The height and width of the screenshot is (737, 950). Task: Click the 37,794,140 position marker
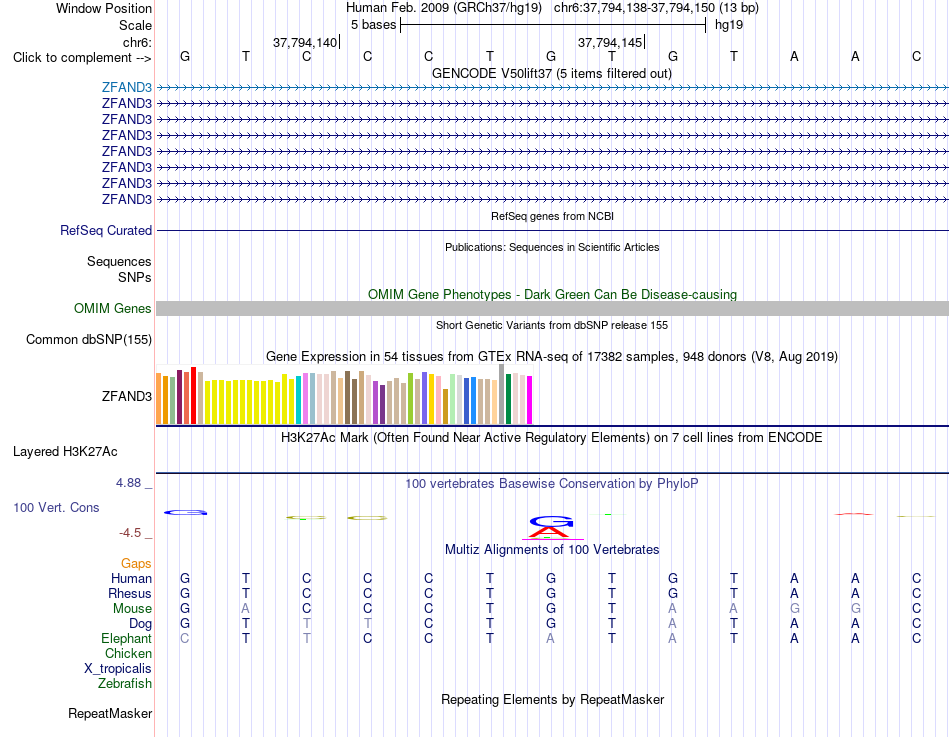coord(305,42)
